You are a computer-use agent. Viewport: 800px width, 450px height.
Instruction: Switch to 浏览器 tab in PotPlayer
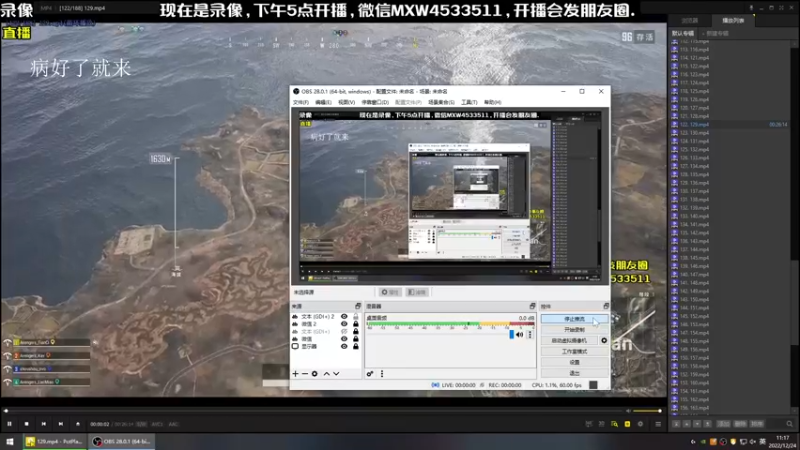(690, 21)
